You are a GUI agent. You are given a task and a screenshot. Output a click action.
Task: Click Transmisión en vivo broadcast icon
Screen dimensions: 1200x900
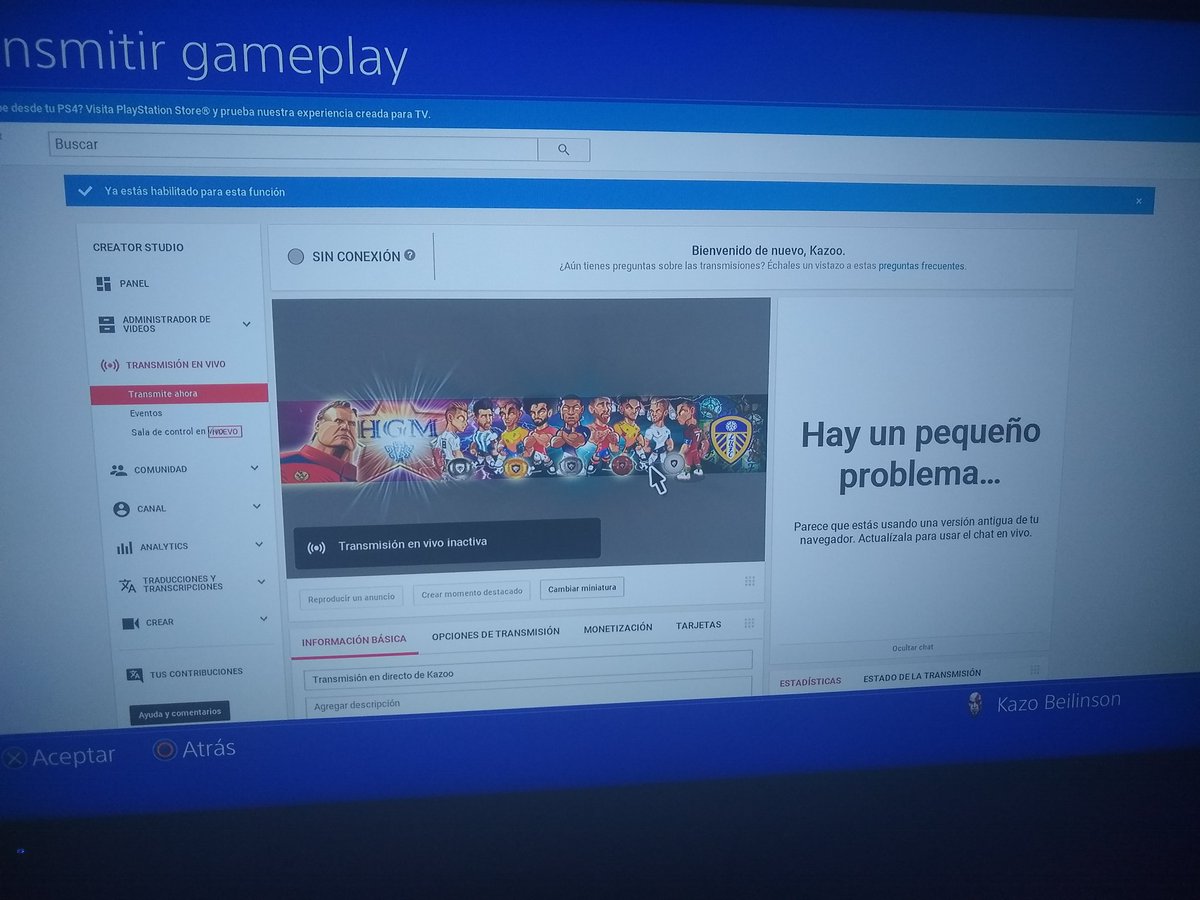110,365
